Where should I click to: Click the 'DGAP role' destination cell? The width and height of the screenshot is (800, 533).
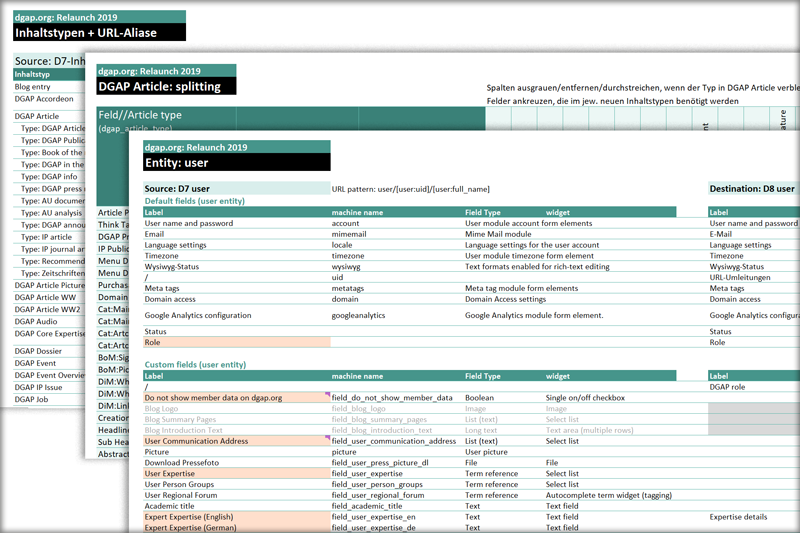(x=727, y=387)
